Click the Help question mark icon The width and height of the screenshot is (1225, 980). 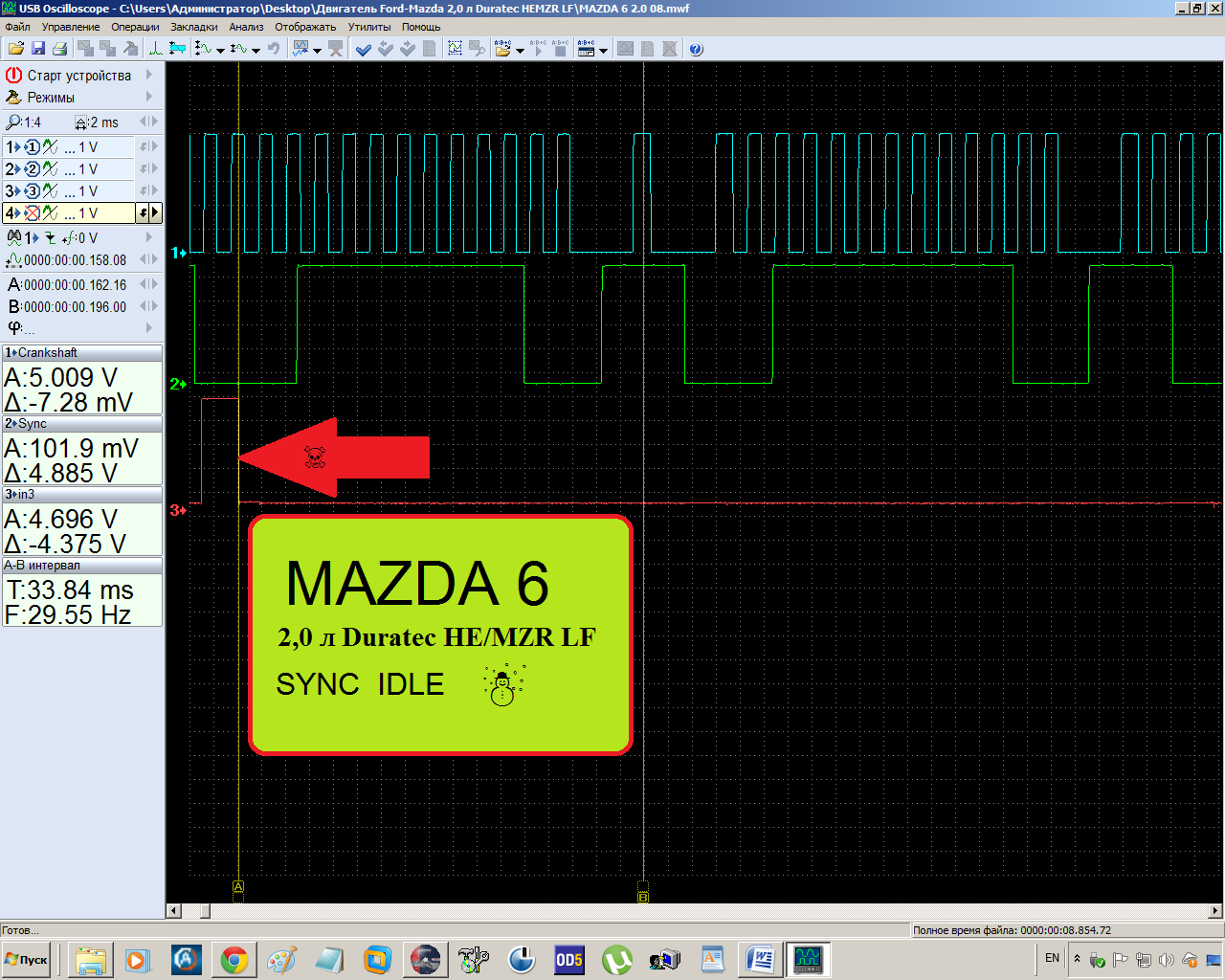click(696, 49)
